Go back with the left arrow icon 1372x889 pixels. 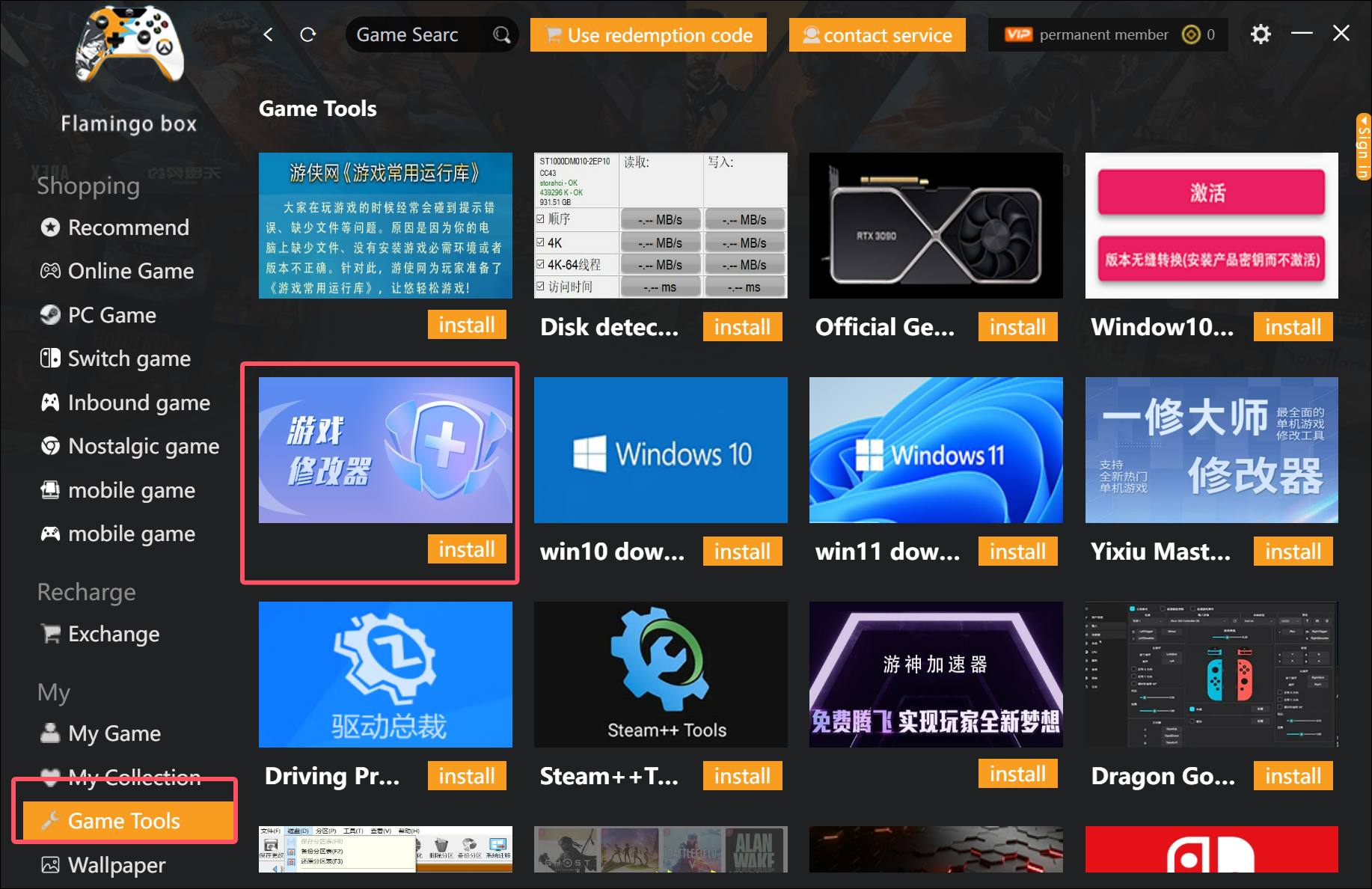tap(269, 34)
